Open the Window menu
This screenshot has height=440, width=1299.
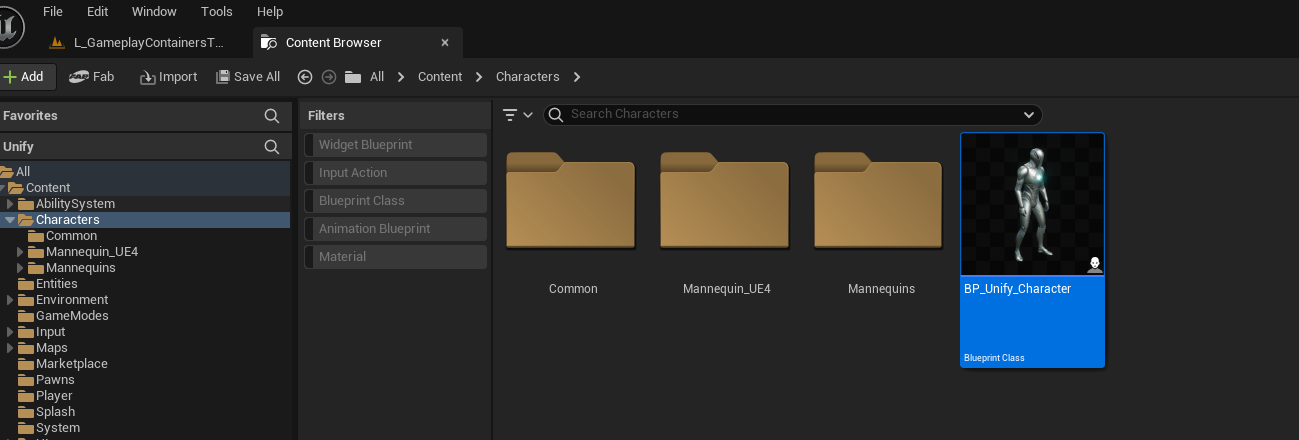click(x=154, y=12)
